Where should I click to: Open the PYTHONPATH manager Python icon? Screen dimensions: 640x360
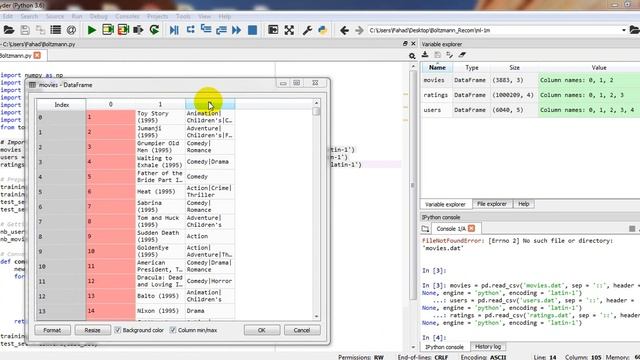(x=323, y=30)
